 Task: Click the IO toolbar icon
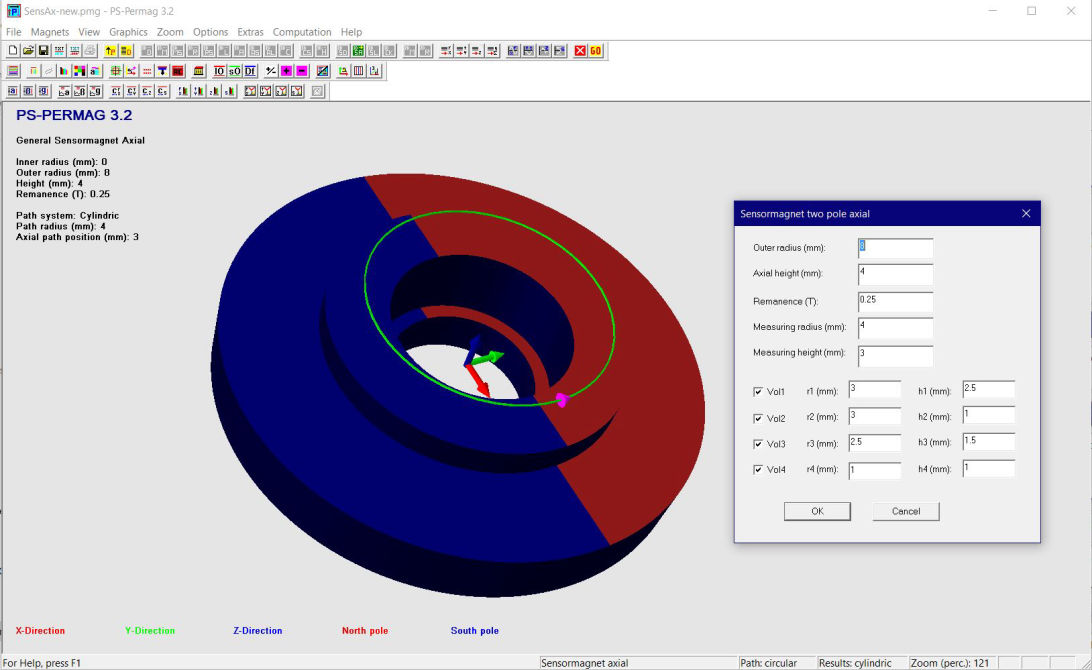[220, 71]
